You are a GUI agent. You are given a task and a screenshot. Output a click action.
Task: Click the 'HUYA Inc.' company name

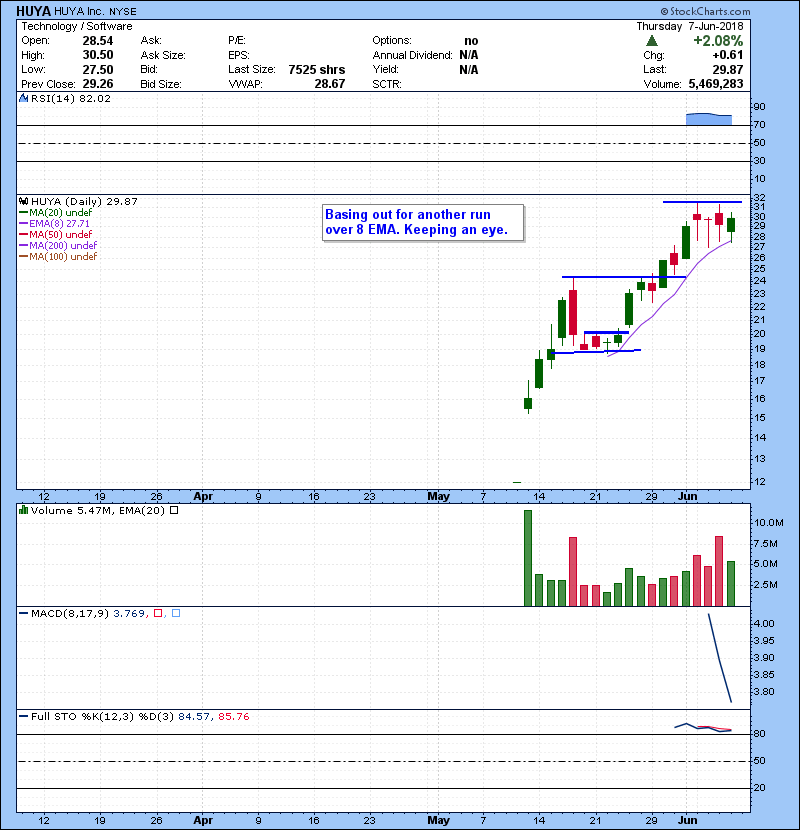(x=79, y=11)
